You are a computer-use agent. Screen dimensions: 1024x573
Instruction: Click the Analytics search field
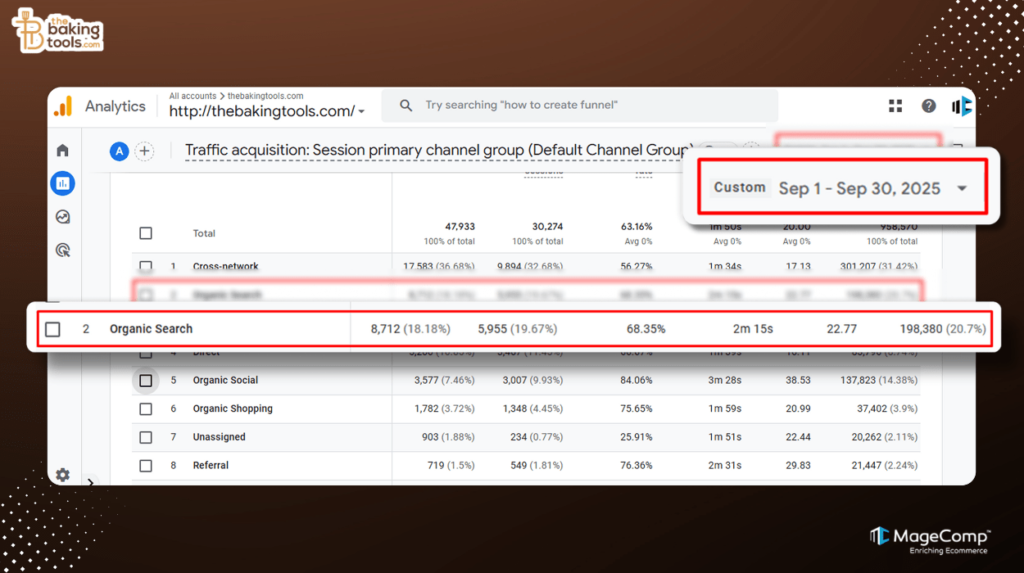pyautogui.click(x=585, y=106)
